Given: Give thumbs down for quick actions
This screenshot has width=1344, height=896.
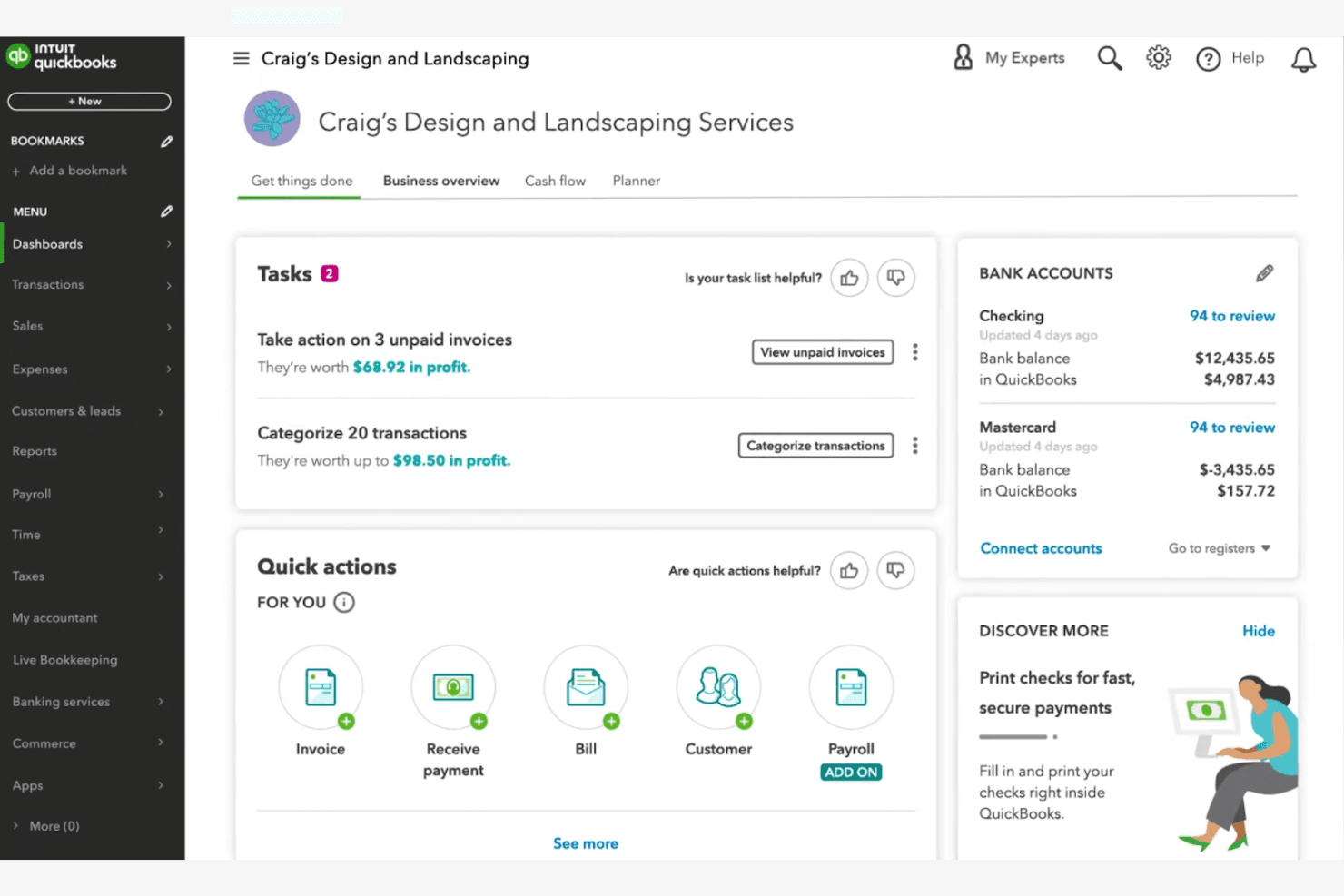Looking at the screenshot, I should click(895, 570).
